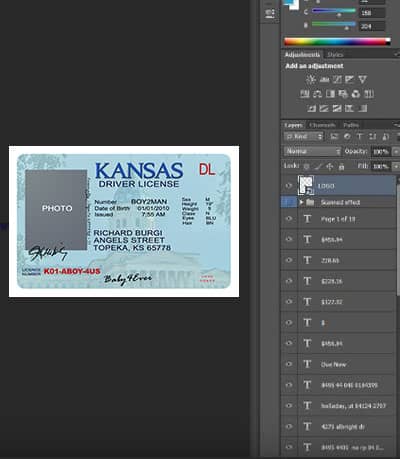Select the $122.02 text layer

347,302
